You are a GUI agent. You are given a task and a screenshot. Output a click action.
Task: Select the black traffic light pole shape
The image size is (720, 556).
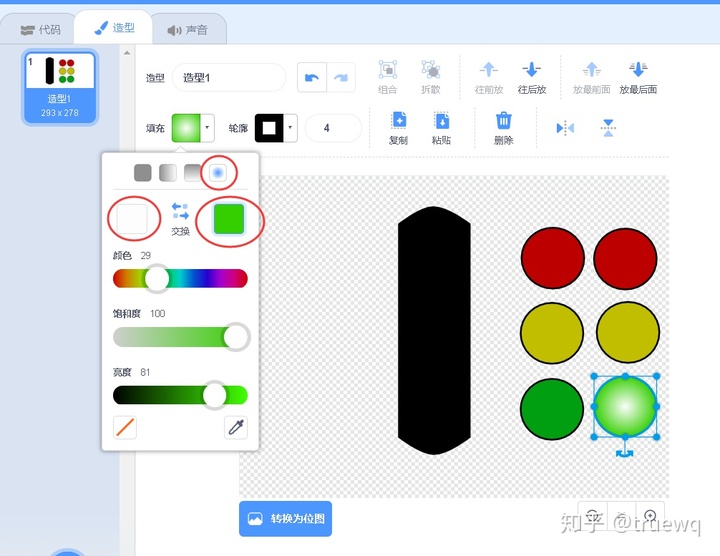click(x=434, y=331)
